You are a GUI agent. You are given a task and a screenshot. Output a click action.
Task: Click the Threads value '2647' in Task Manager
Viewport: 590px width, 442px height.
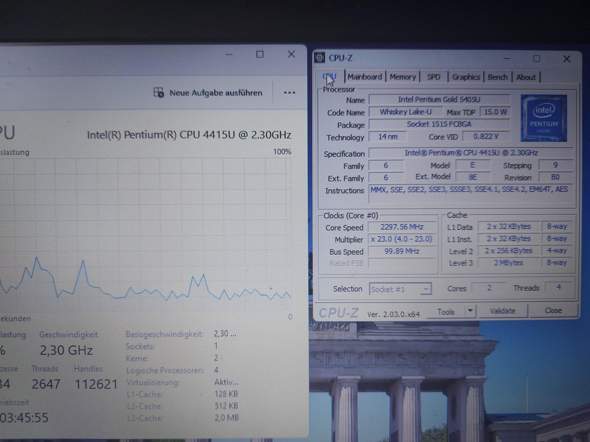point(46,384)
